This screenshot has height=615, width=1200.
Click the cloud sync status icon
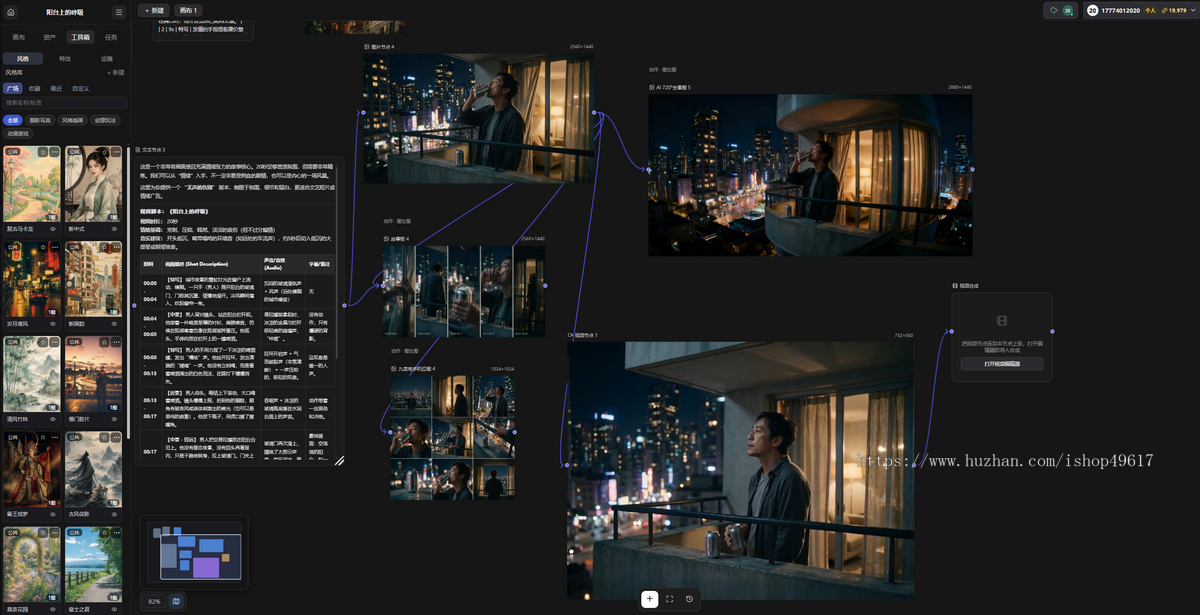pyautogui.click(x=1053, y=10)
